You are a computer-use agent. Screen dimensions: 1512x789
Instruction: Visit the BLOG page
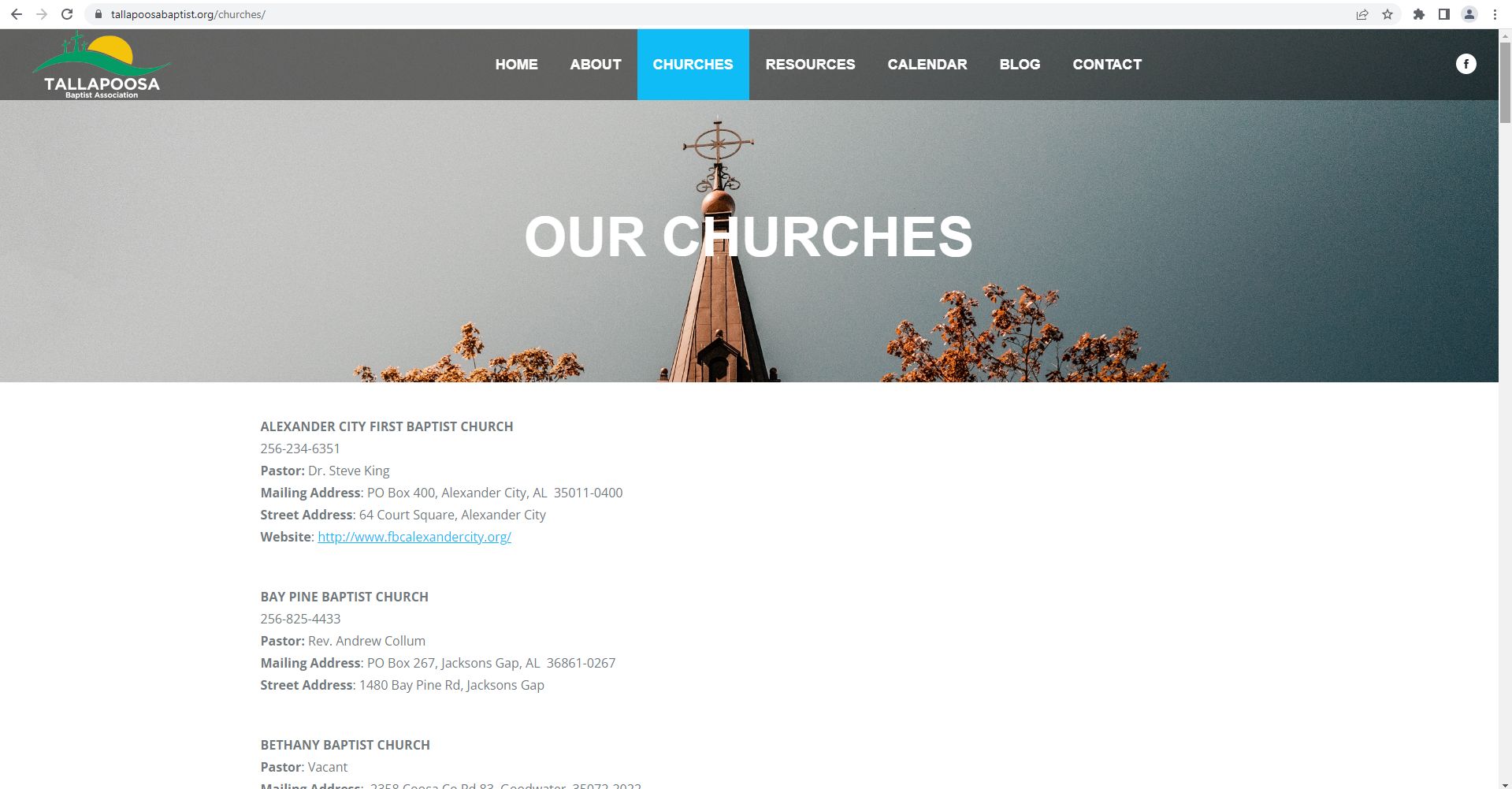pos(1020,65)
